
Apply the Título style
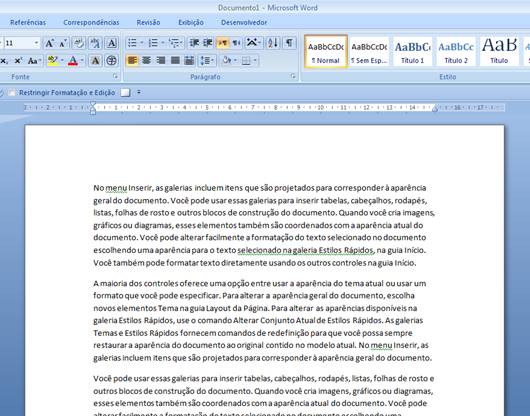coord(499,52)
